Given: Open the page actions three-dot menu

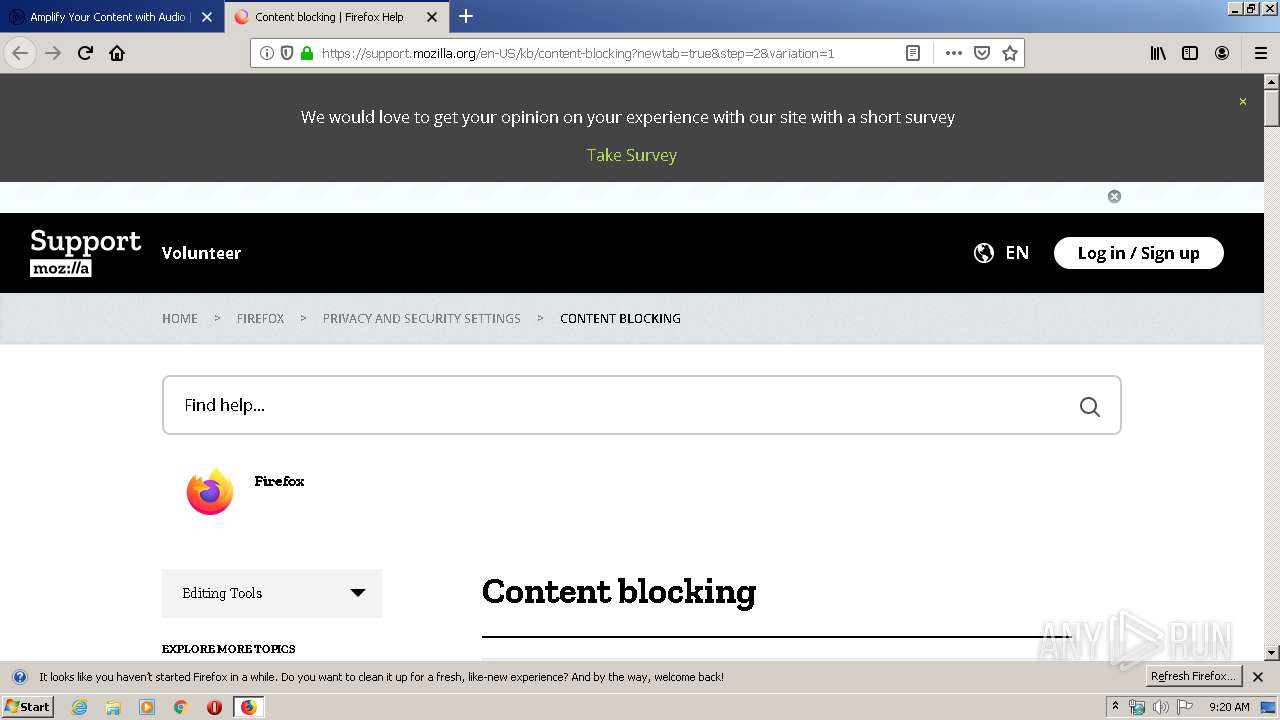Looking at the screenshot, I should pyautogui.click(x=953, y=53).
